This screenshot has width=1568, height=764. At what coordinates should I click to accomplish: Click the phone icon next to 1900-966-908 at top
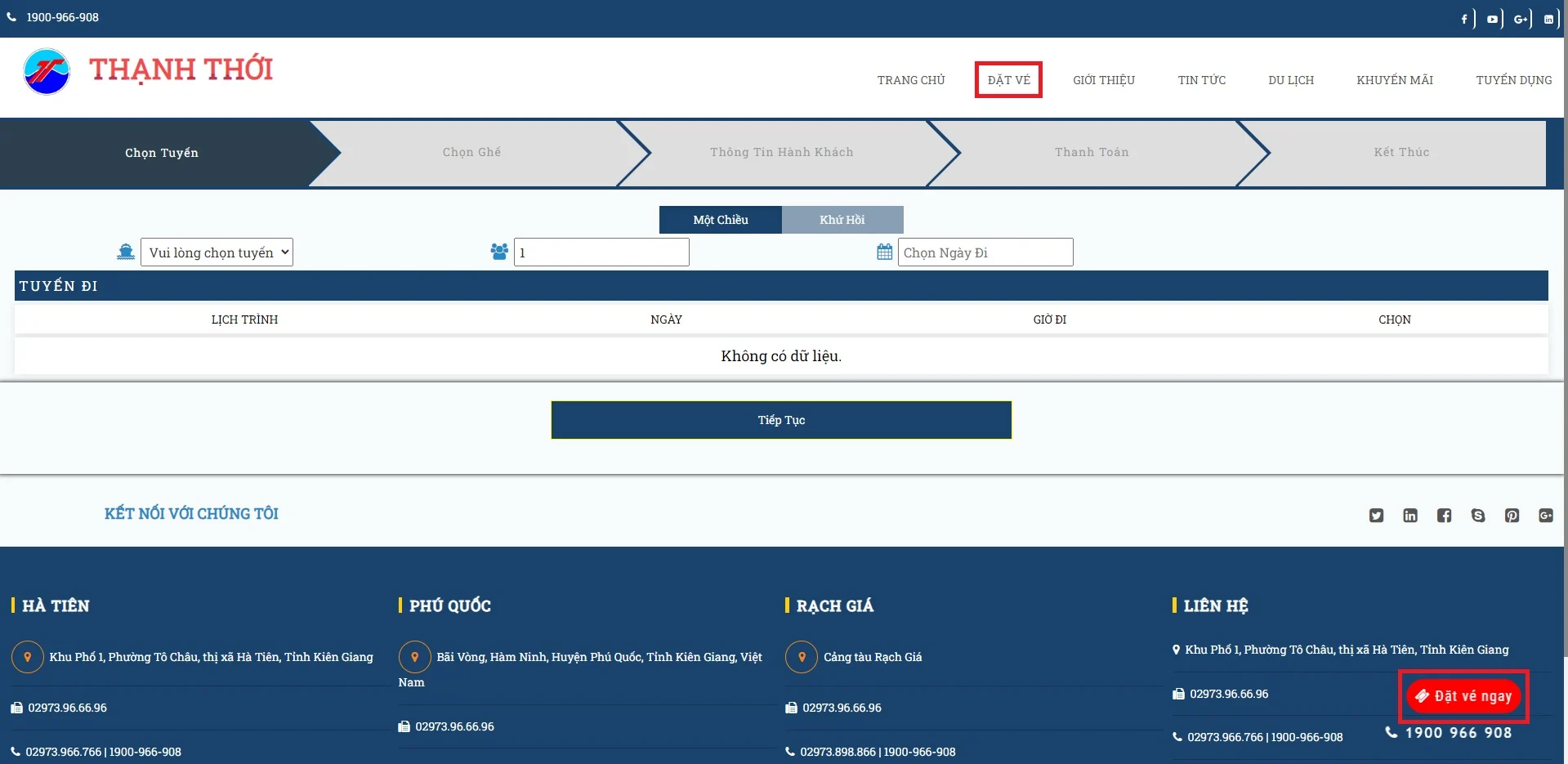tap(11, 17)
